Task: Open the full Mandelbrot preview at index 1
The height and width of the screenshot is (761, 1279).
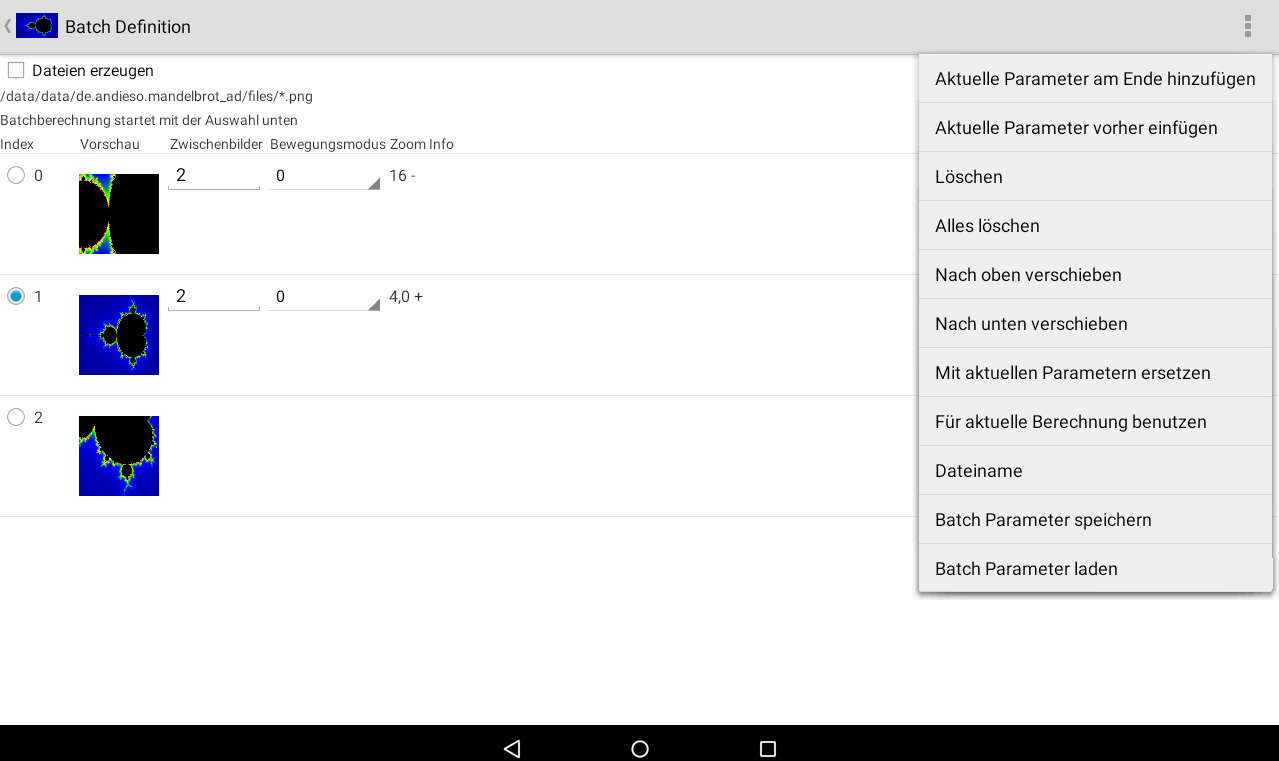Action: 119,335
